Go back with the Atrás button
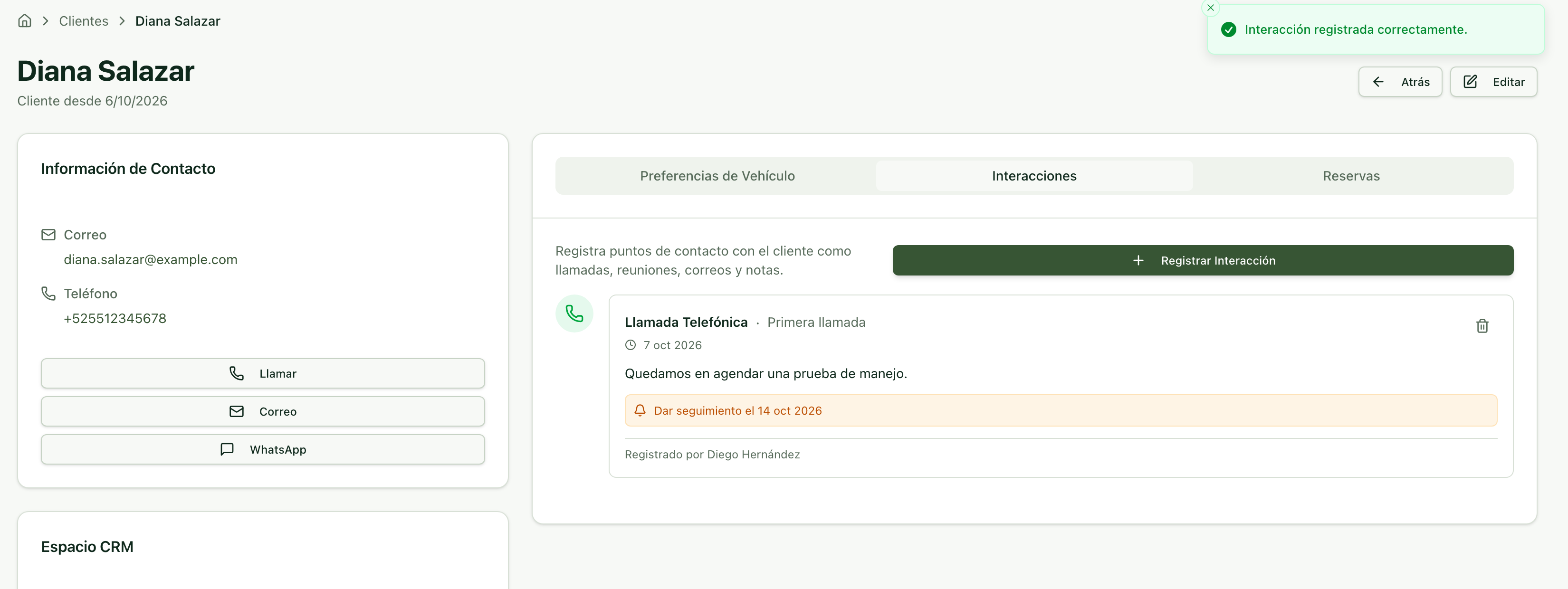 (x=1400, y=82)
